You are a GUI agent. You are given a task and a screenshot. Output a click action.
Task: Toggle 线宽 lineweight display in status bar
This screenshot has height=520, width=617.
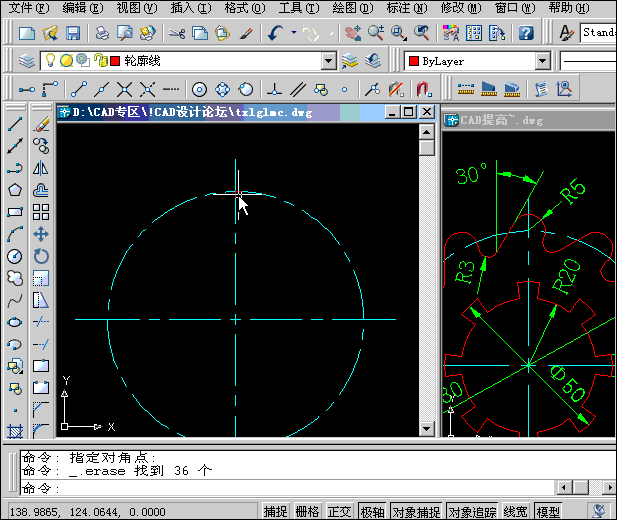(x=515, y=512)
